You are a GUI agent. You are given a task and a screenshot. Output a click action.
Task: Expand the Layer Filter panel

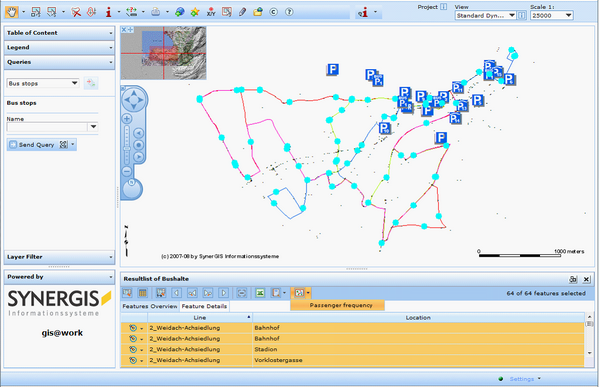tap(59, 257)
